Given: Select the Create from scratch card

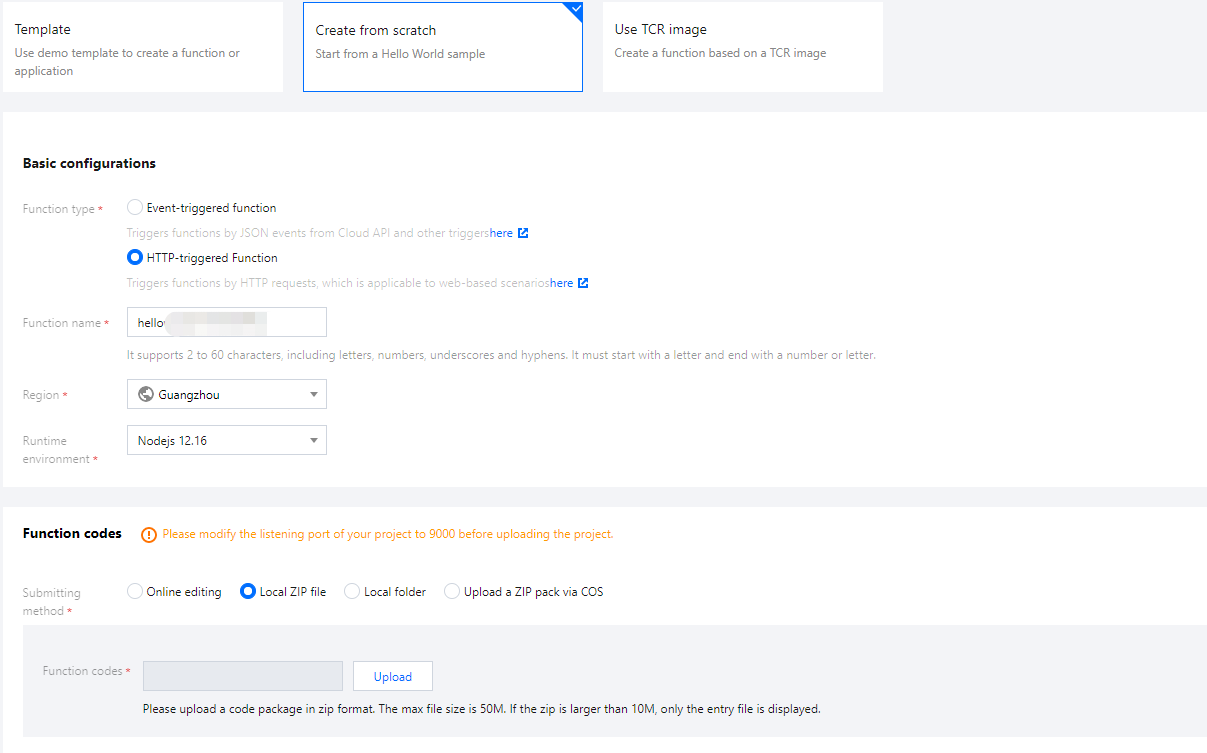Looking at the screenshot, I should coord(443,47).
